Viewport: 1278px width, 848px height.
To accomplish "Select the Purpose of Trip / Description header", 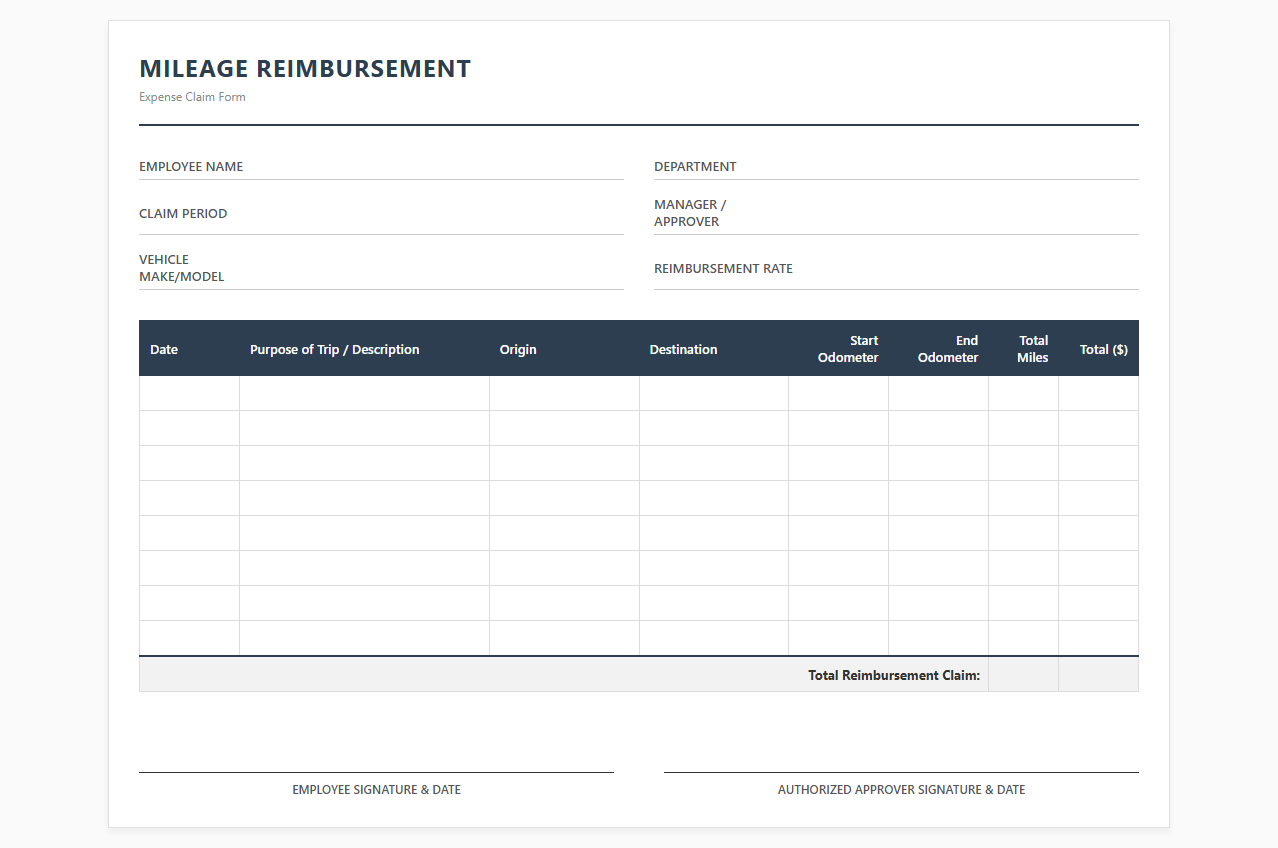I will point(364,349).
